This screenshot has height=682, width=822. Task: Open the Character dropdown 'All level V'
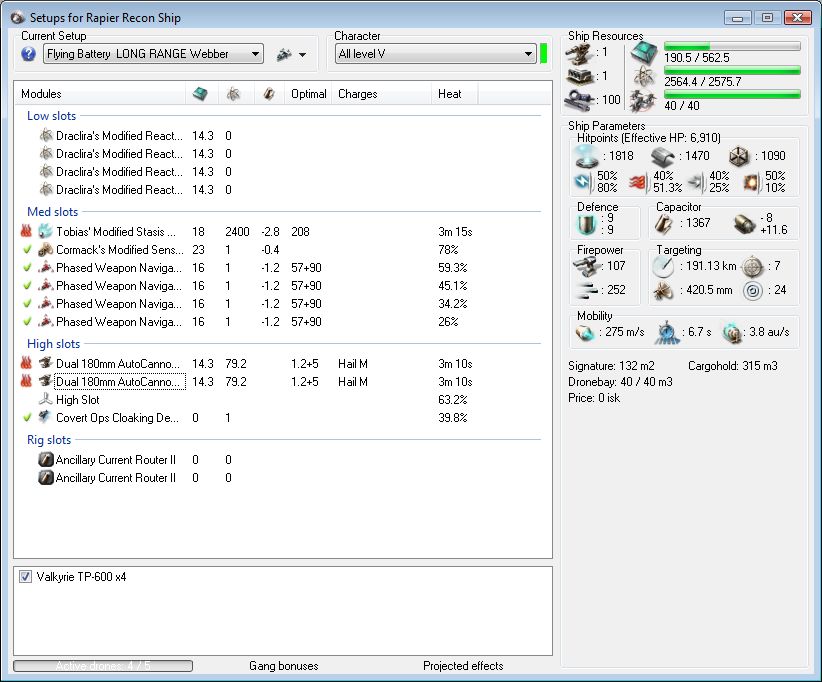(x=435, y=54)
